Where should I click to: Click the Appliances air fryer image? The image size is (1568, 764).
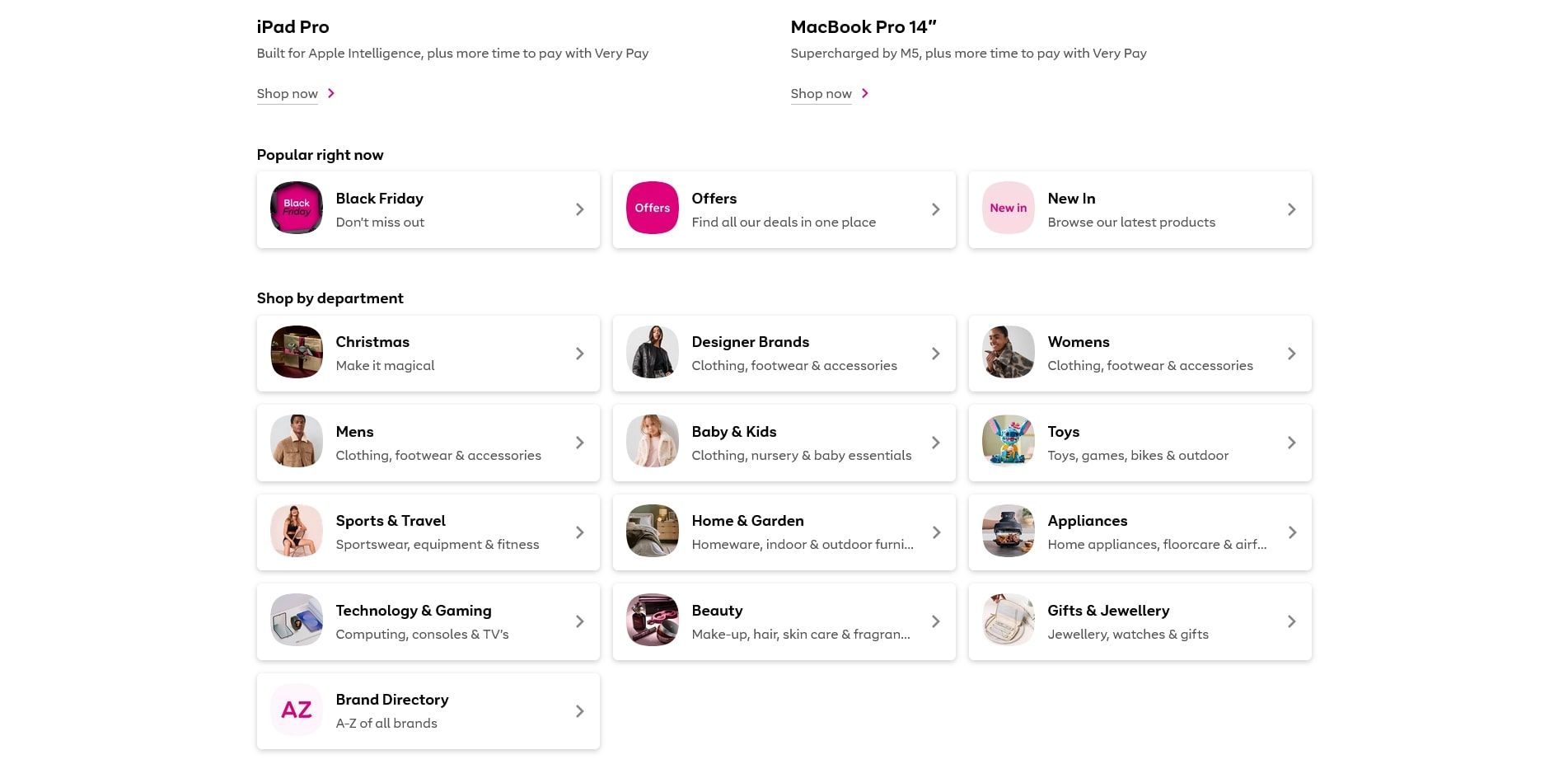click(1008, 531)
